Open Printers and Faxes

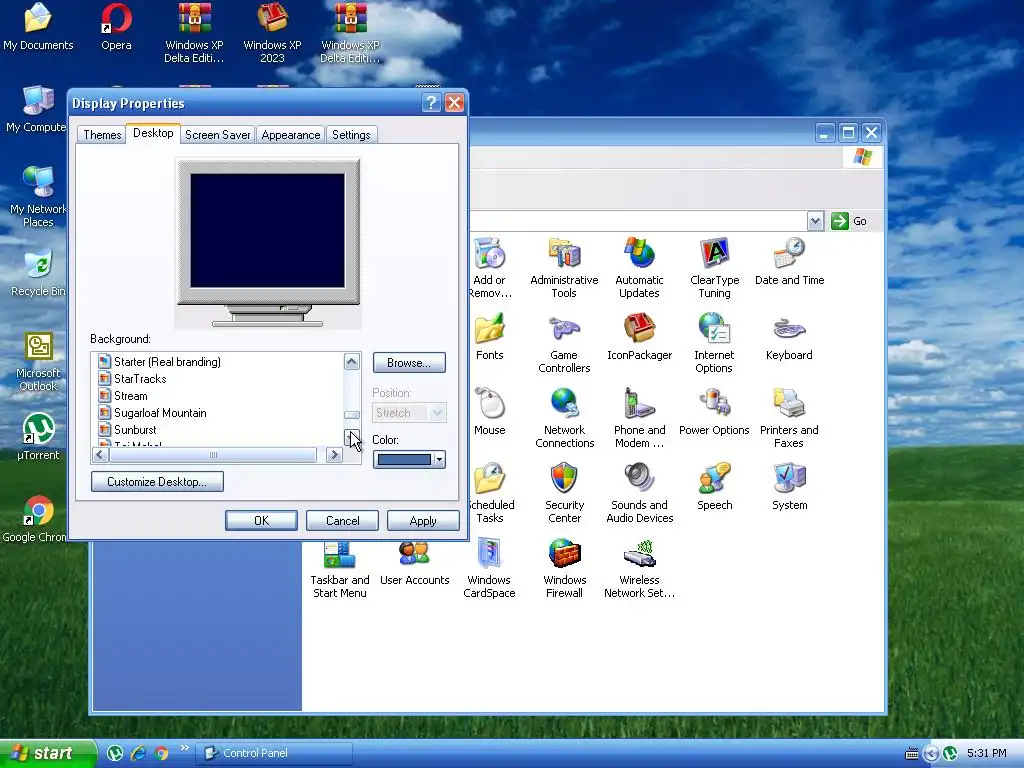789,418
